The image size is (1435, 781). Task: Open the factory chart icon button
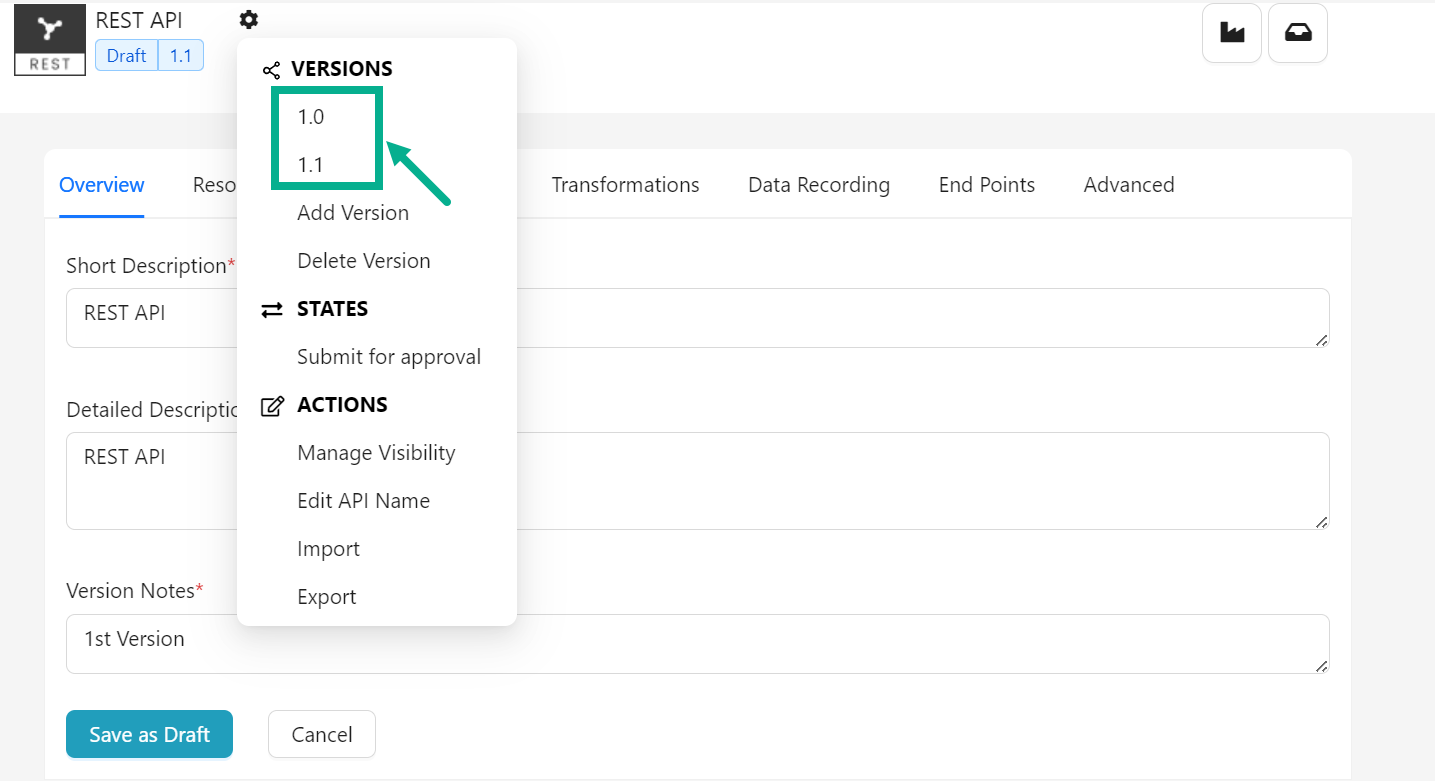point(1231,33)
